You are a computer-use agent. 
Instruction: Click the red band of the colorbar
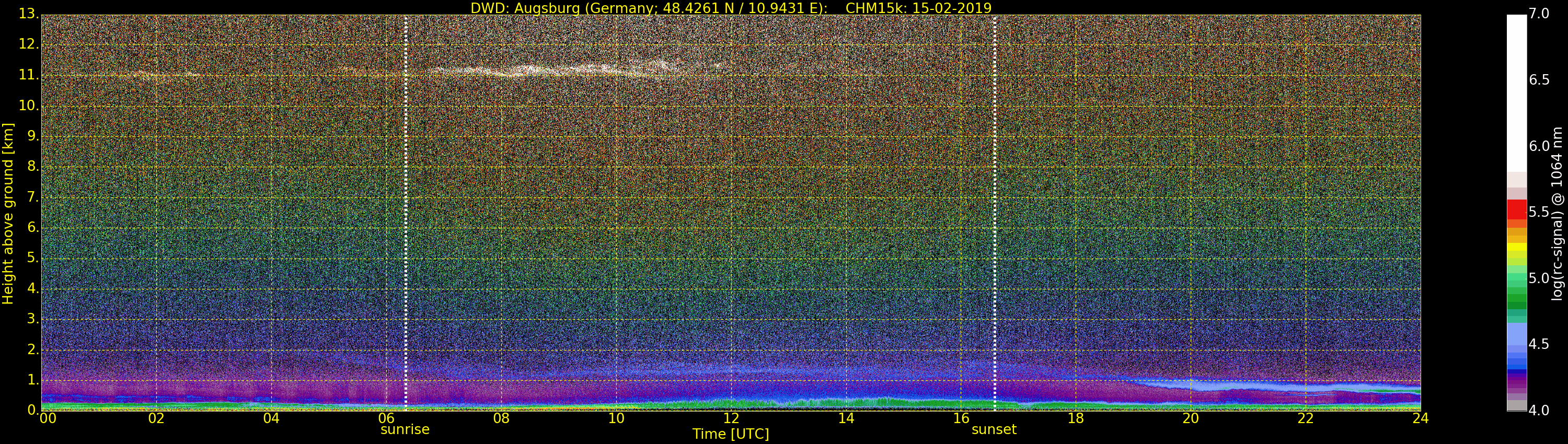pos(1516,209)
